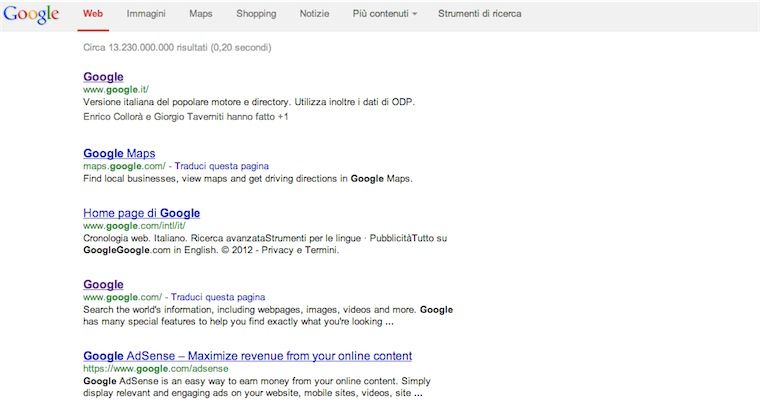Viewport: 760px width, 416px height.
Task: Click the https://www.google.com/adsense URL
Action: pos(156,368)
